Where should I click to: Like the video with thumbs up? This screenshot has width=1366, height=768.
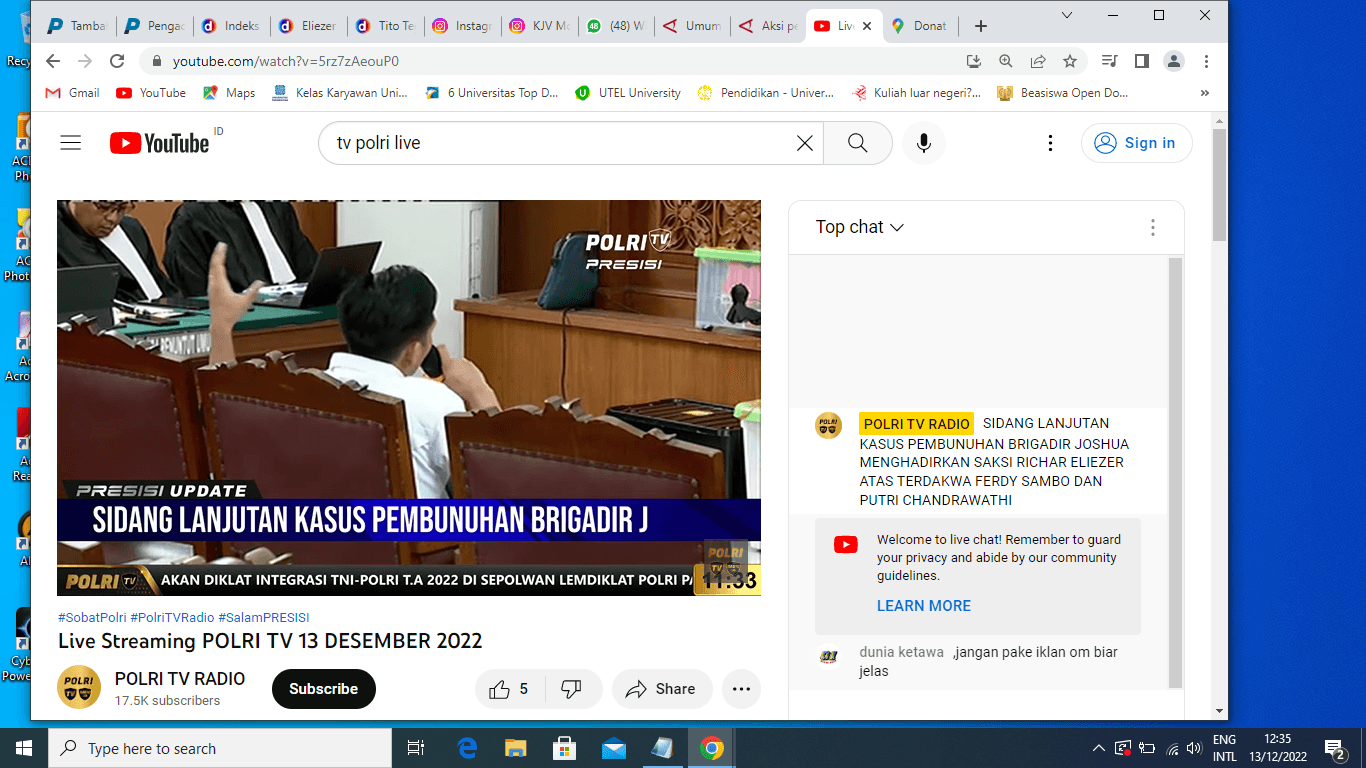(x=509, y=689)
